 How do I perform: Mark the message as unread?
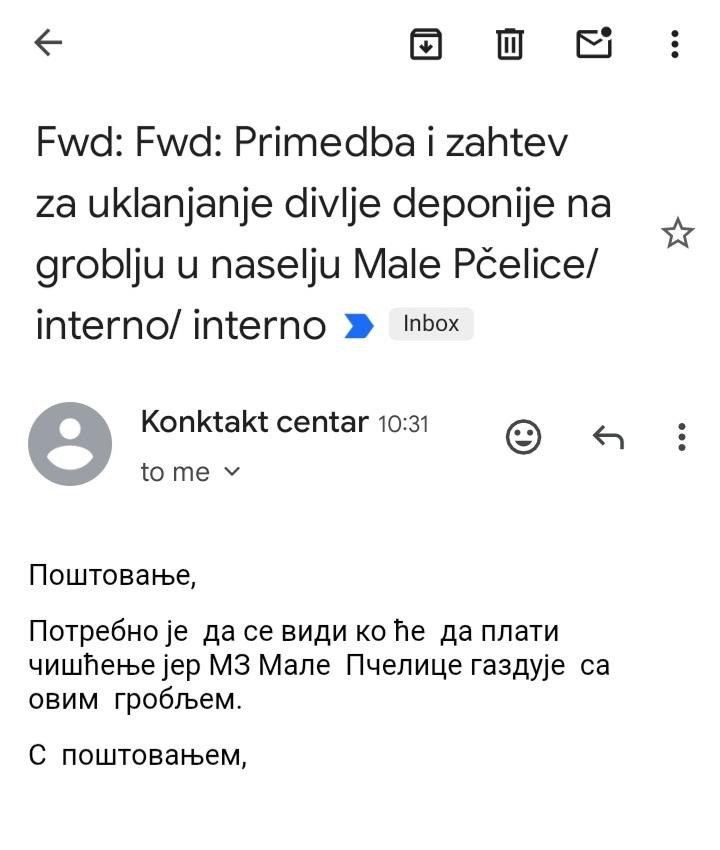coord(594,43)
